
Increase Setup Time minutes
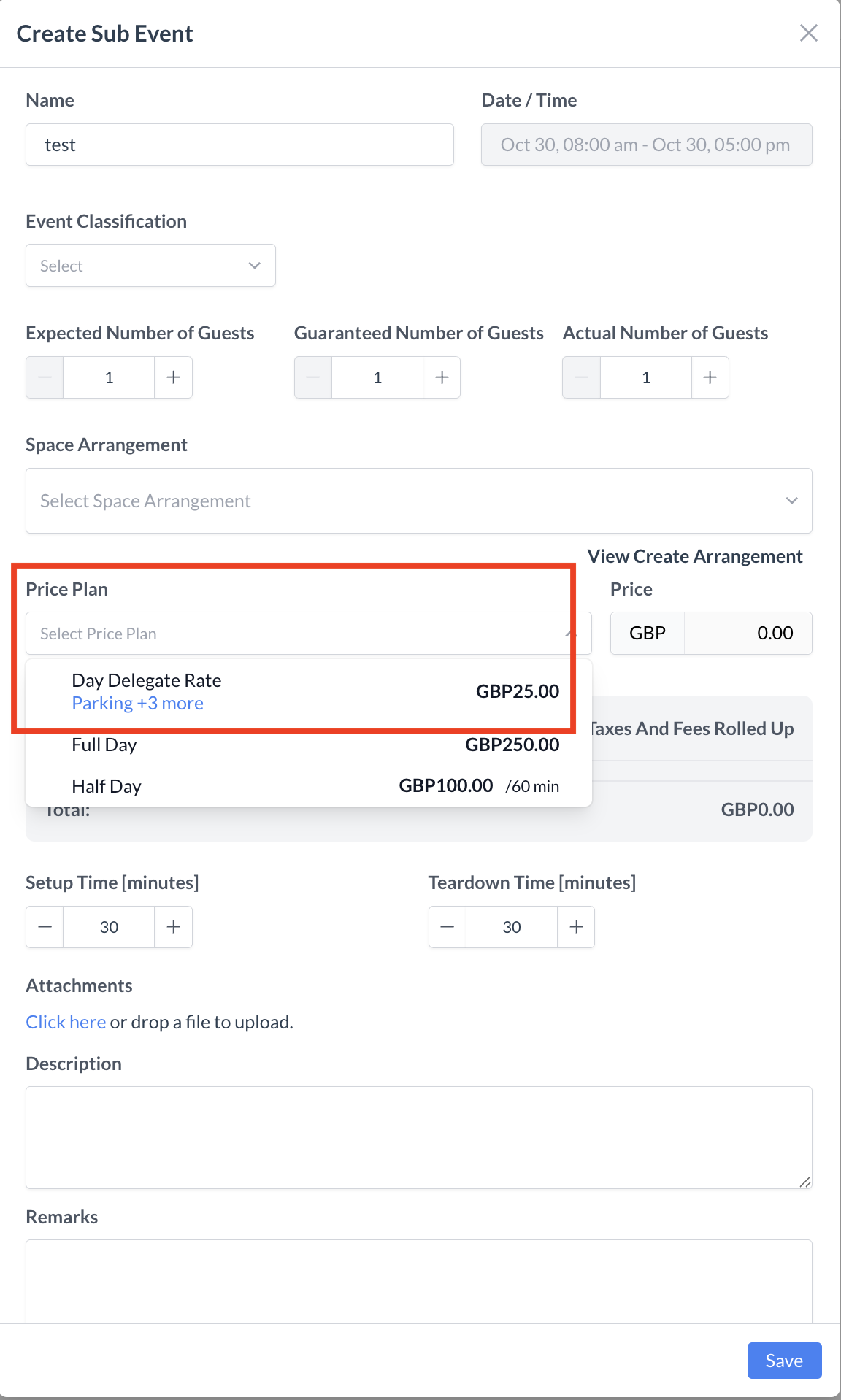tap(173, 927)
